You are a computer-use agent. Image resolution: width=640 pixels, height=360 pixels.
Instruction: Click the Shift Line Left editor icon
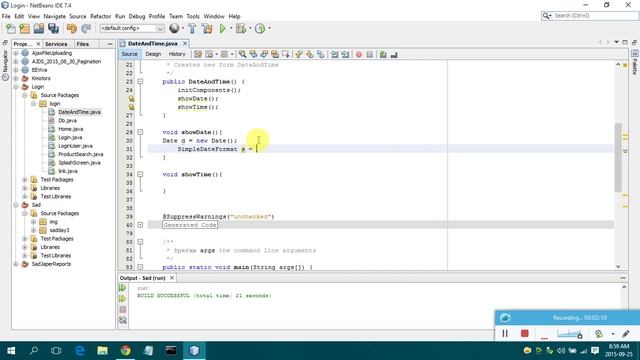[334, 54]
